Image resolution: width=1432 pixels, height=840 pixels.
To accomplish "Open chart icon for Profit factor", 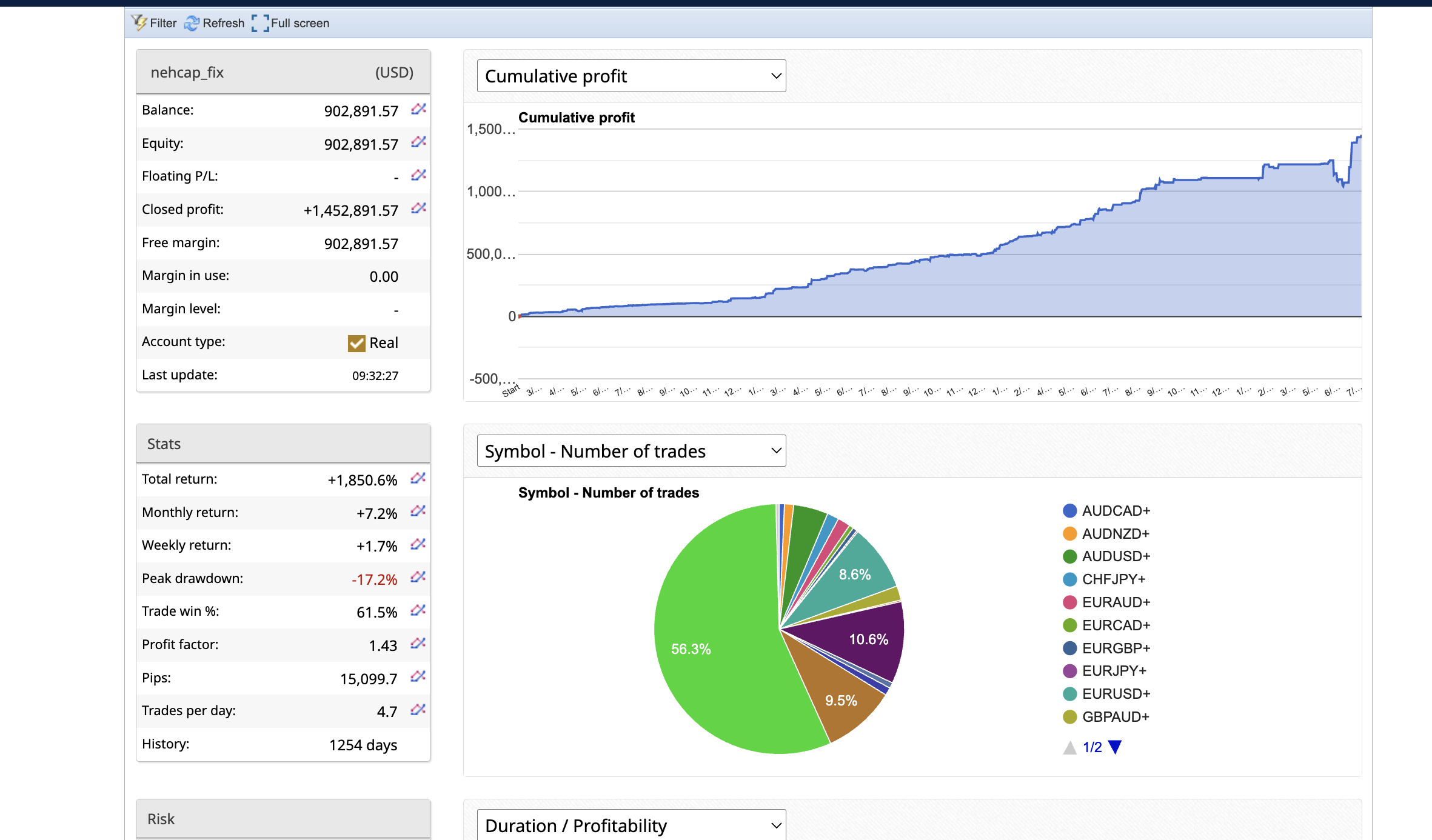I will 418,643.
